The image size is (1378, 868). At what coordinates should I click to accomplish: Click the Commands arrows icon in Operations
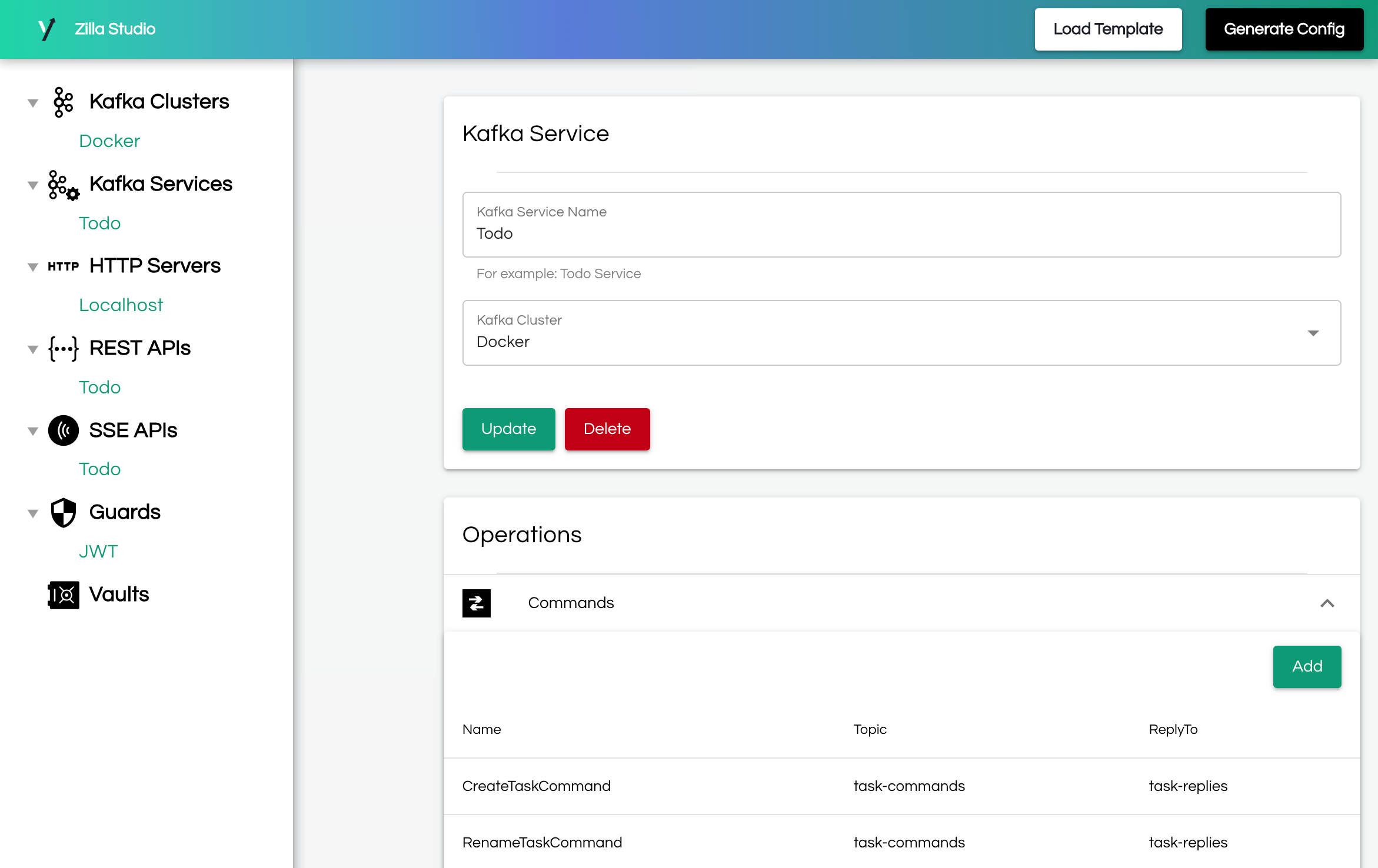(x=477, y=603)
